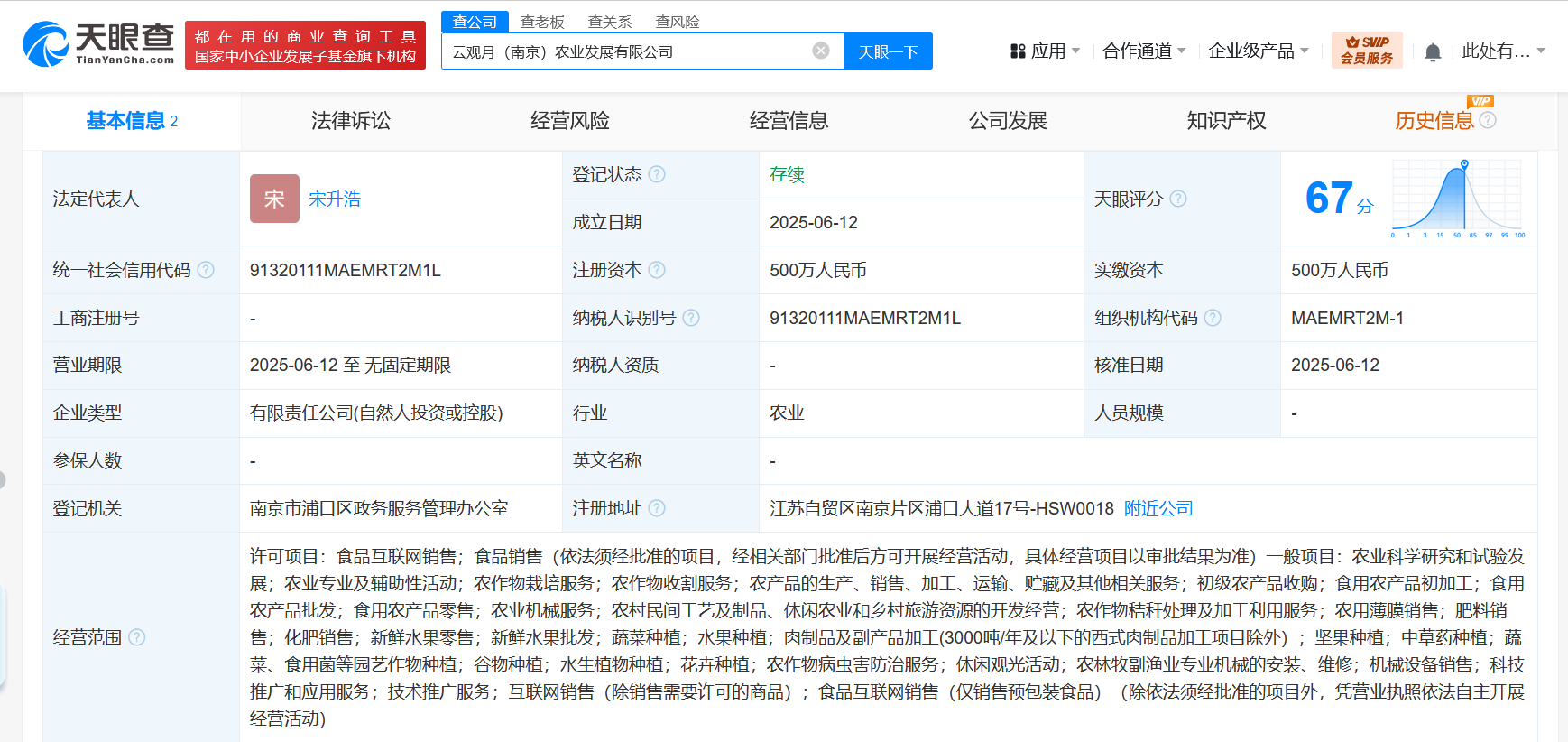Click credit code value 91320111MAEMRT2M1L beside 统一社会信用代码
Viewport: 1568px width, 742px height.
pyautogui.click(x=346, y=270)
